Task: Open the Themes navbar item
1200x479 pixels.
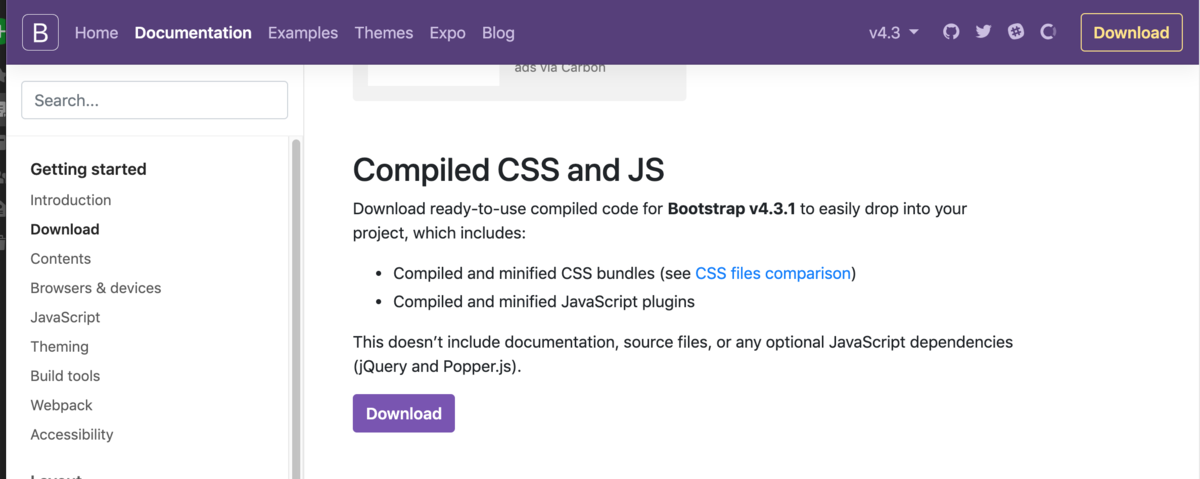Action: (383, 33)
